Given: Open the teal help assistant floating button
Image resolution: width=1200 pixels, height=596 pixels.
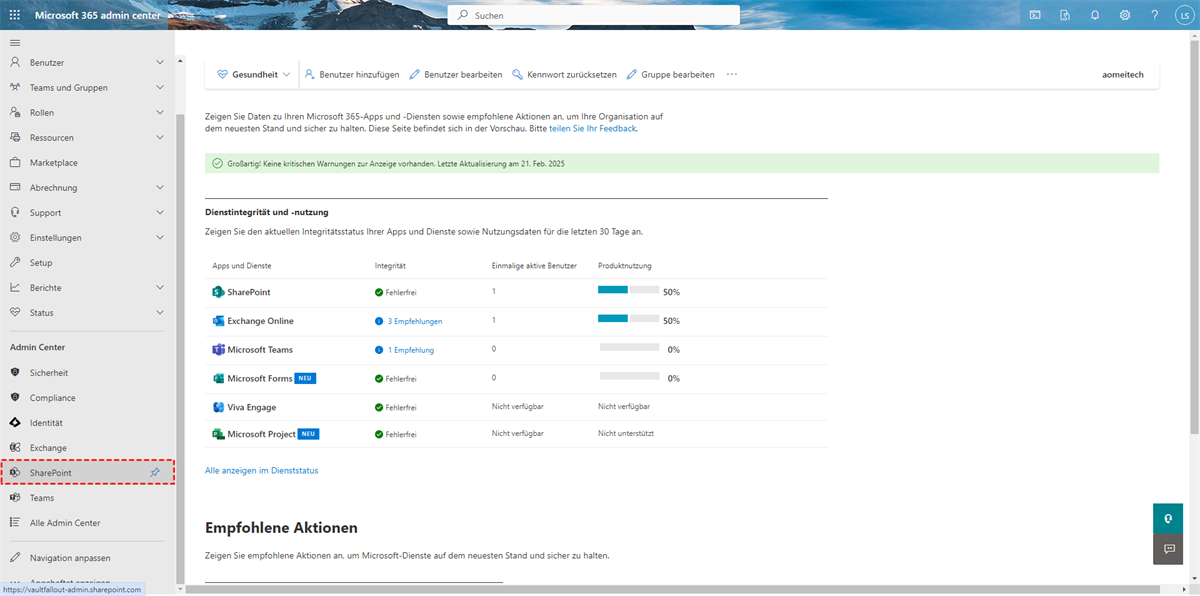Looking at the screenshot, I should point(1167,518).
